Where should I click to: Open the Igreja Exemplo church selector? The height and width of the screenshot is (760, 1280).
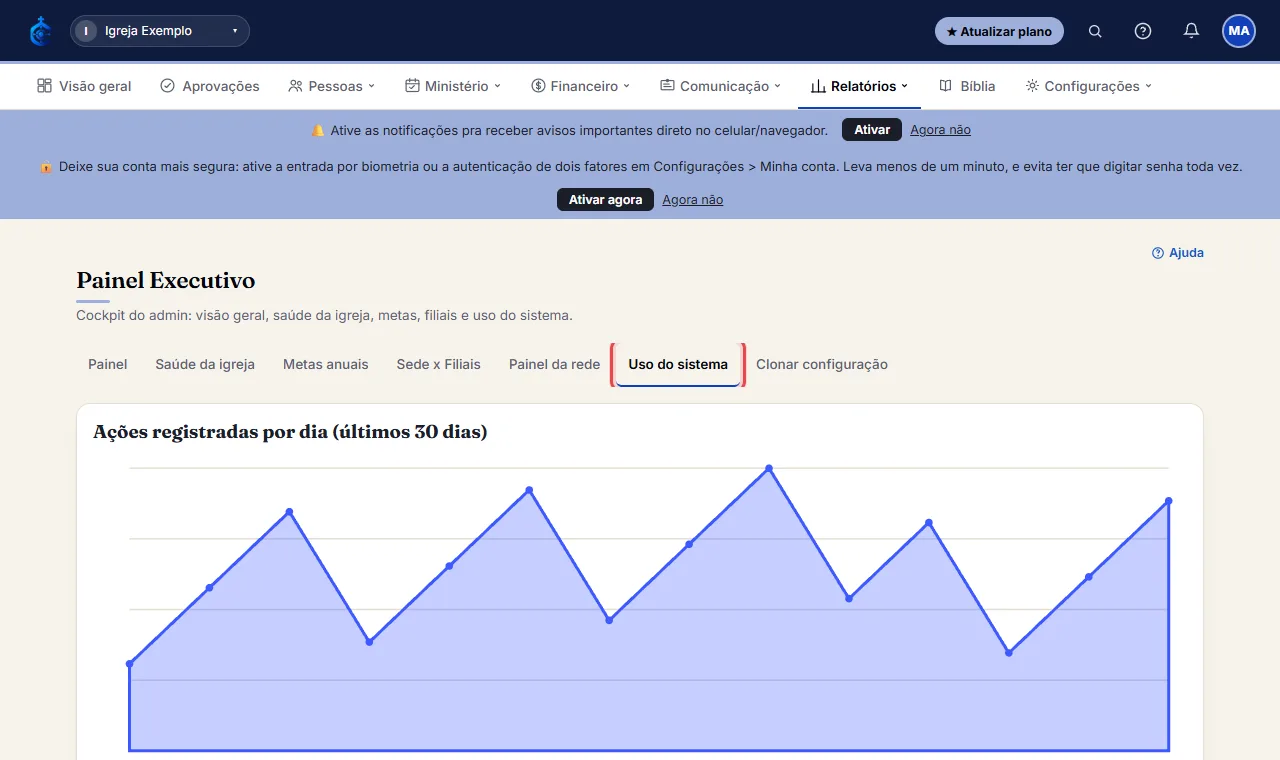(160, 31)
